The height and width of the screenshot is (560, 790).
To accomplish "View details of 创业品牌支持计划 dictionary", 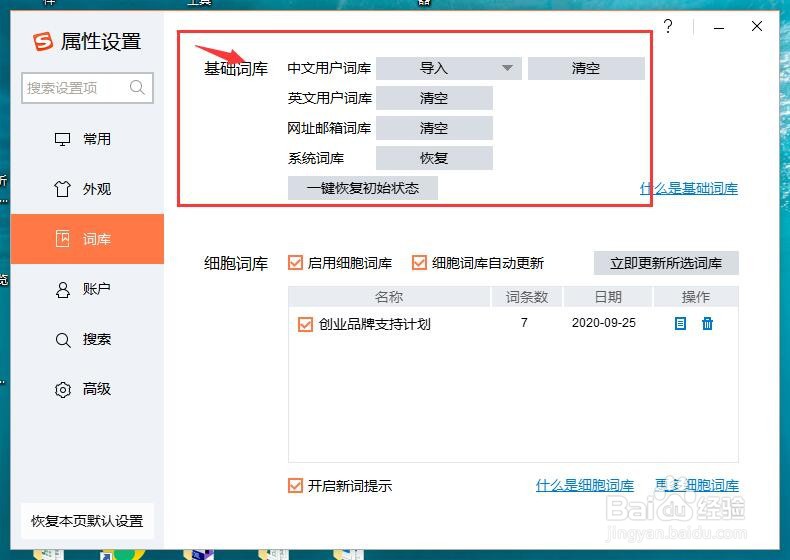I will pos(680,324).
